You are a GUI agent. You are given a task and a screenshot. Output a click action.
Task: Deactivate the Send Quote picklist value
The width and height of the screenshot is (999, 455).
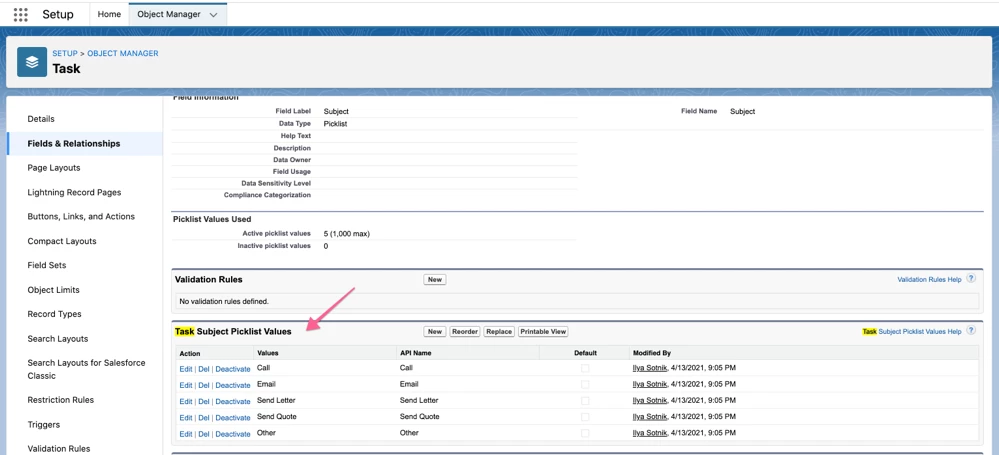click(233, 417)
